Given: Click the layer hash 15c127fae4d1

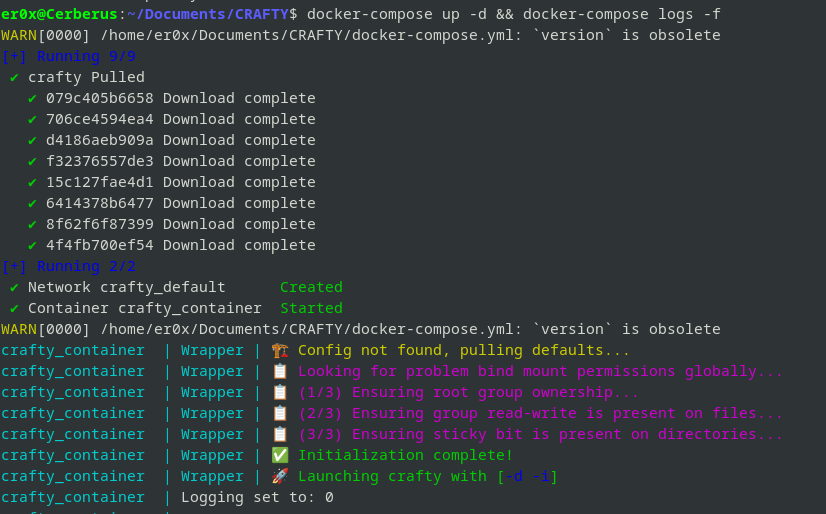Looking at the screenshot, I should coord(100,183).
